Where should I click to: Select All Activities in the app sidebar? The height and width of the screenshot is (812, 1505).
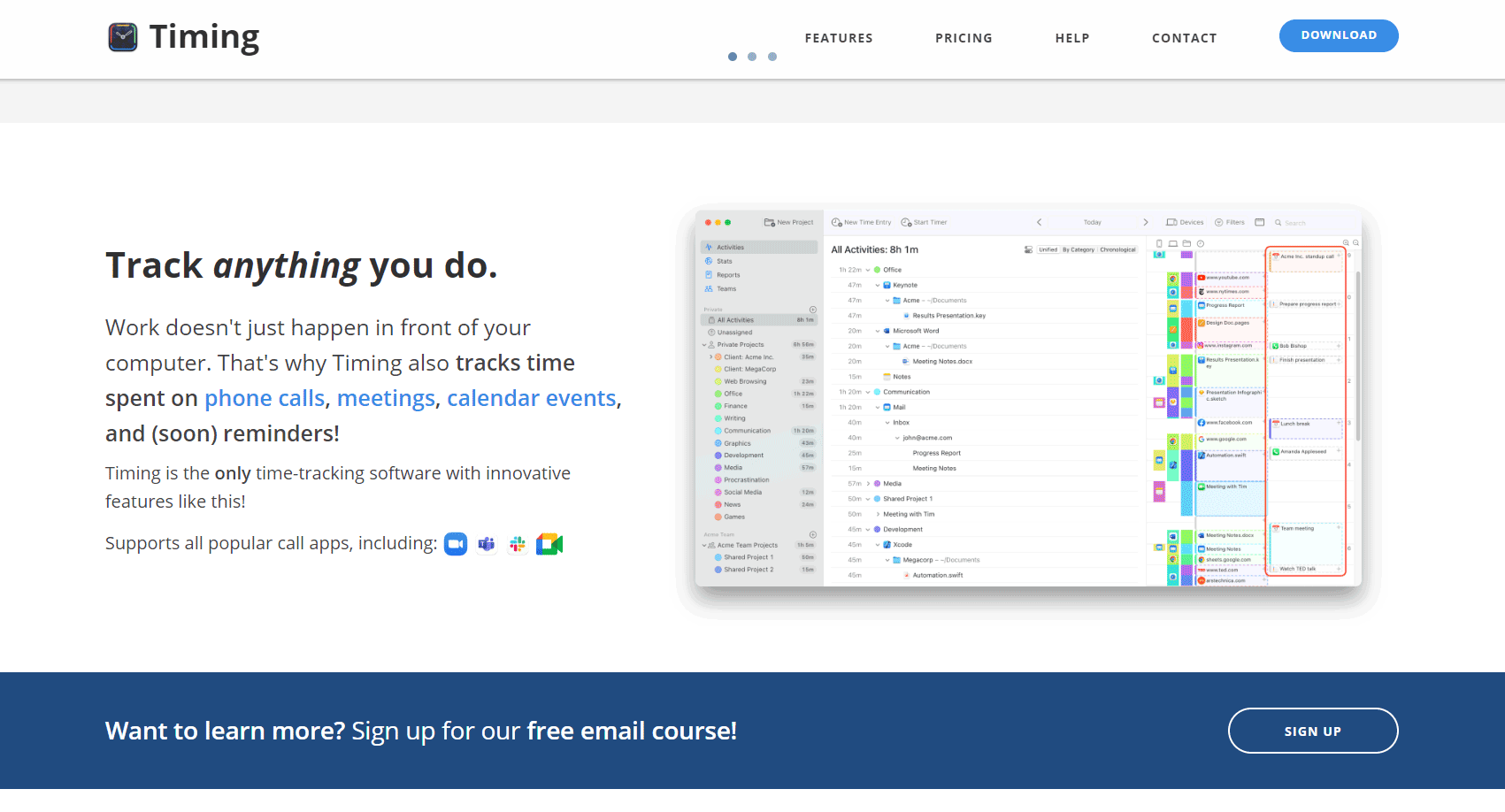759,320
